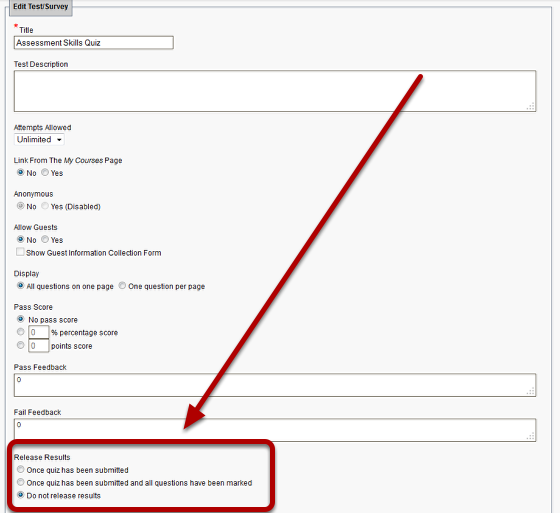
Task: Click the points score number field
Action: pyautogui.click(x=39, y=345)
